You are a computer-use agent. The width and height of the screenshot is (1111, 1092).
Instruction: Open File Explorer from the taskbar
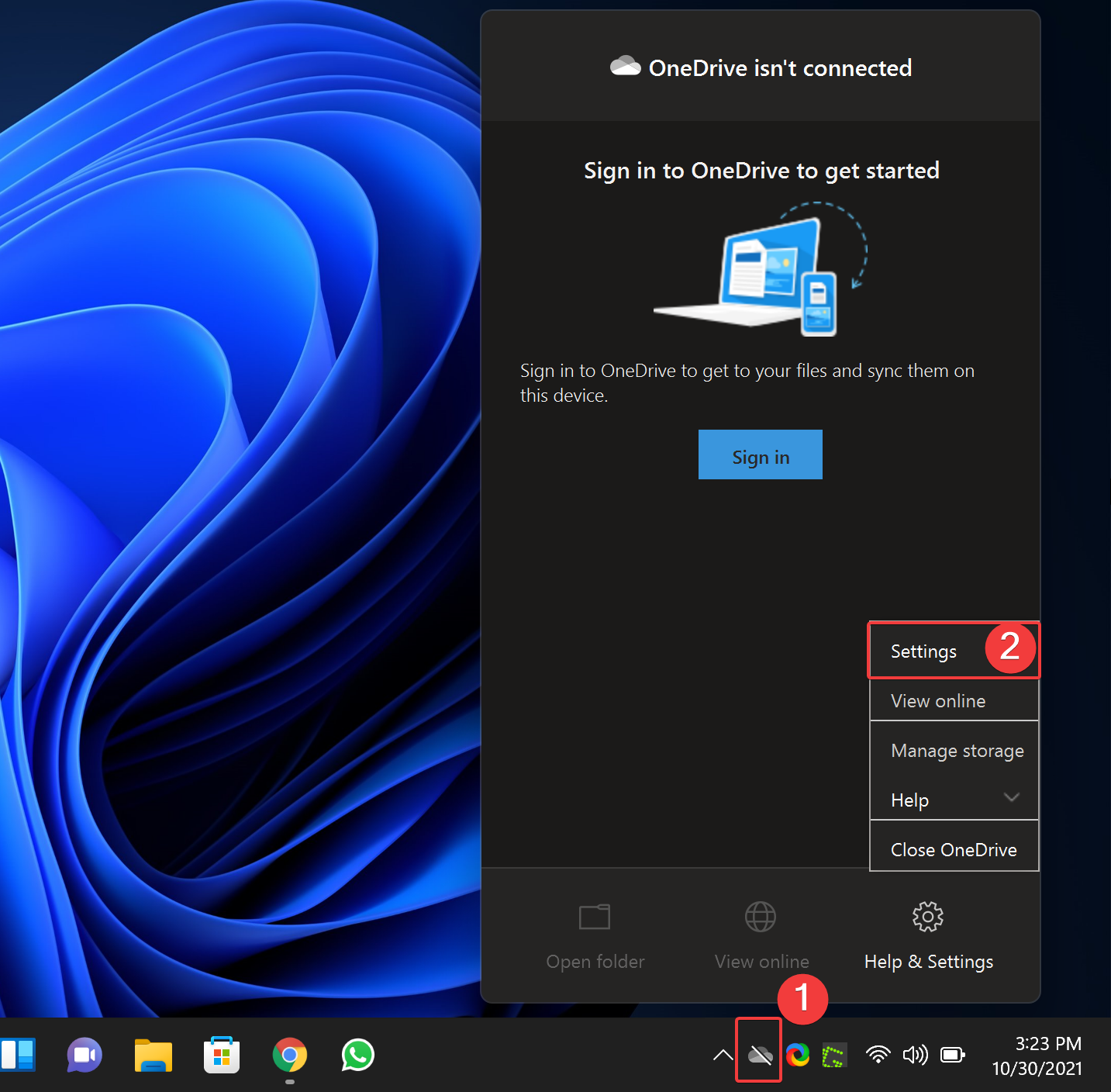(x=153, y=1056)
